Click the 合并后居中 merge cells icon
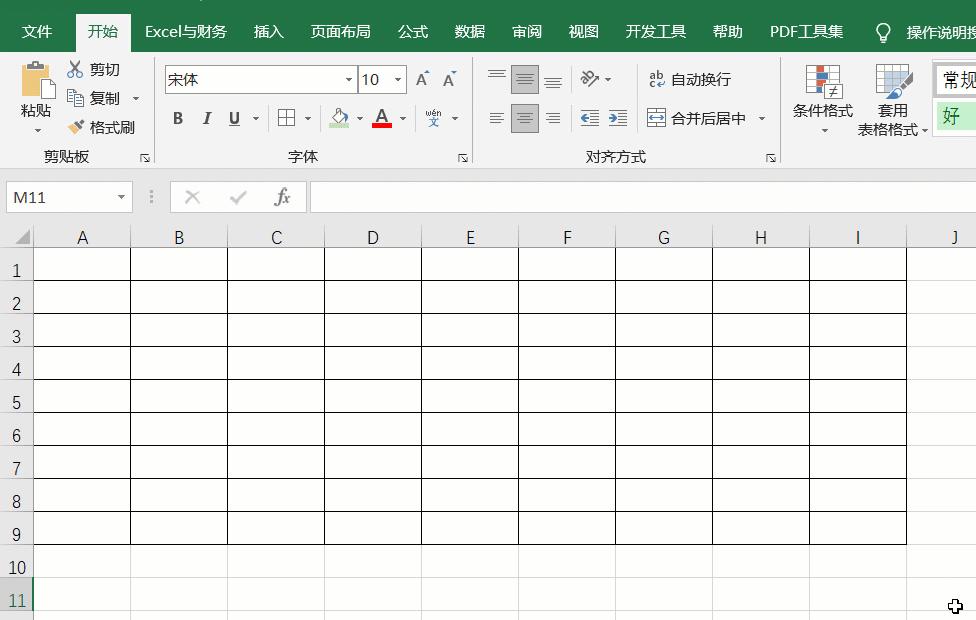This screenshot has width=976, height=620. click(657, 117)
